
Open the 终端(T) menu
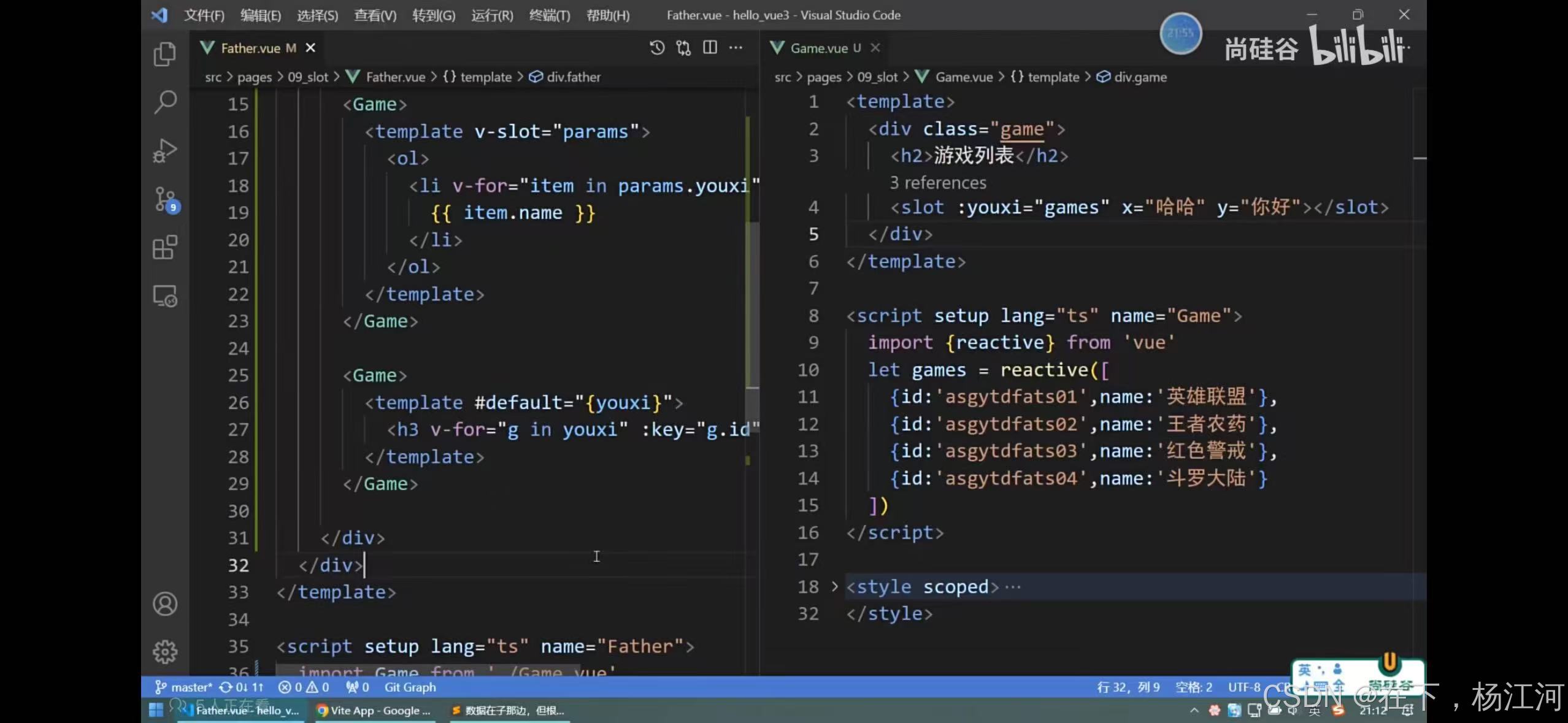pos(549,15)
